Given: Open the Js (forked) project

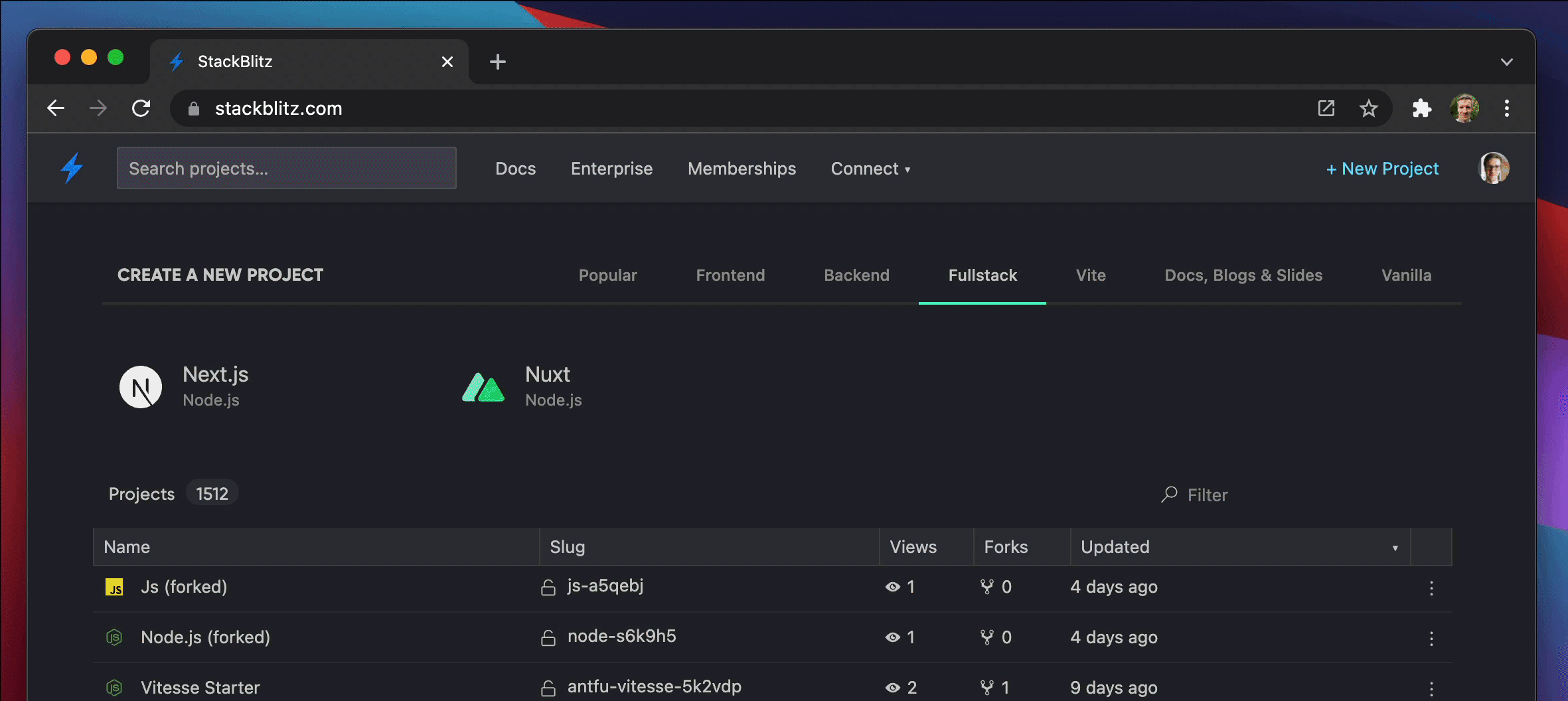Looking at the screenshot, I should [184, 587].
